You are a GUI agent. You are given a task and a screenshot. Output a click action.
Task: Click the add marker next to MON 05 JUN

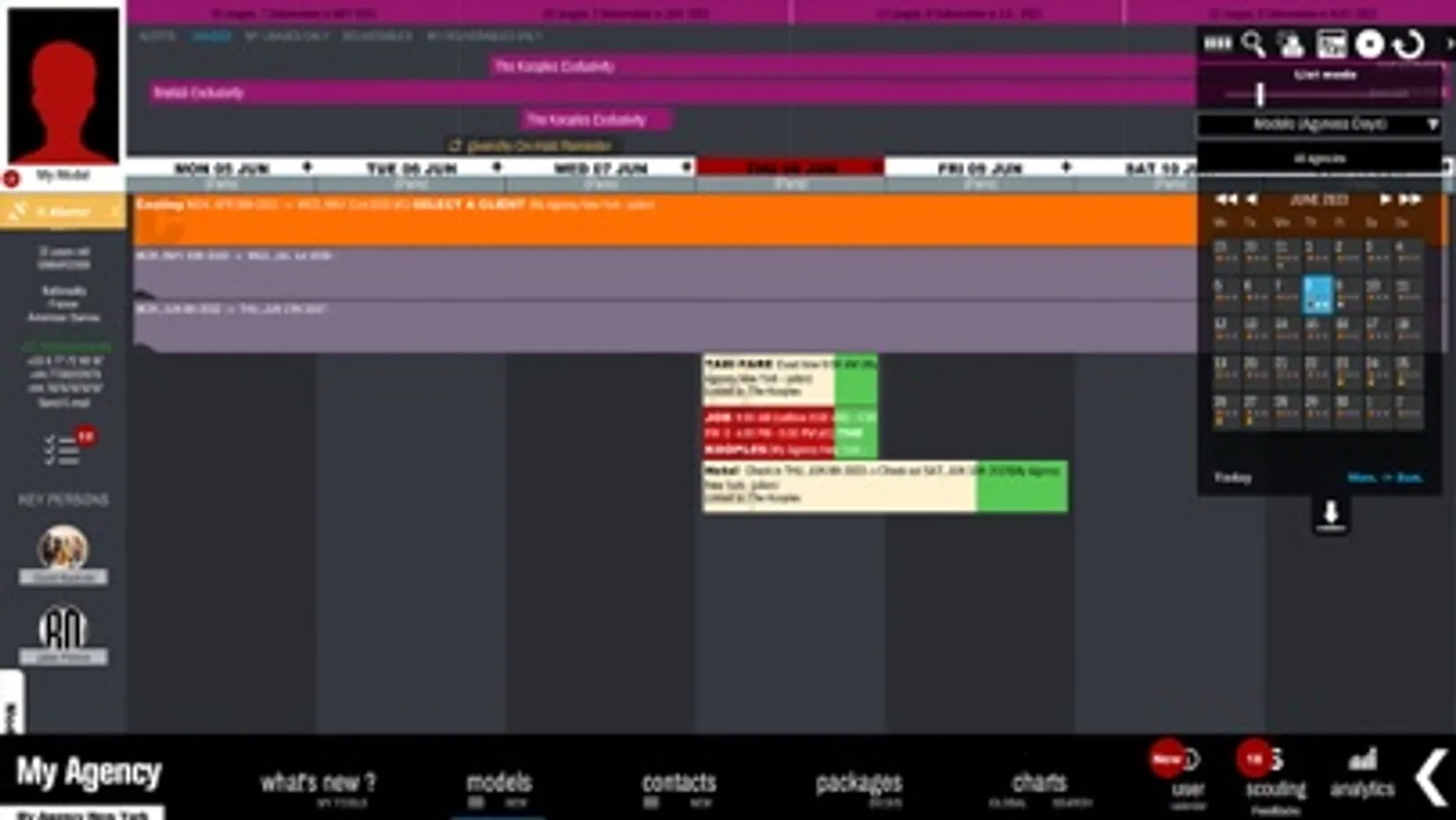[307, 168]
